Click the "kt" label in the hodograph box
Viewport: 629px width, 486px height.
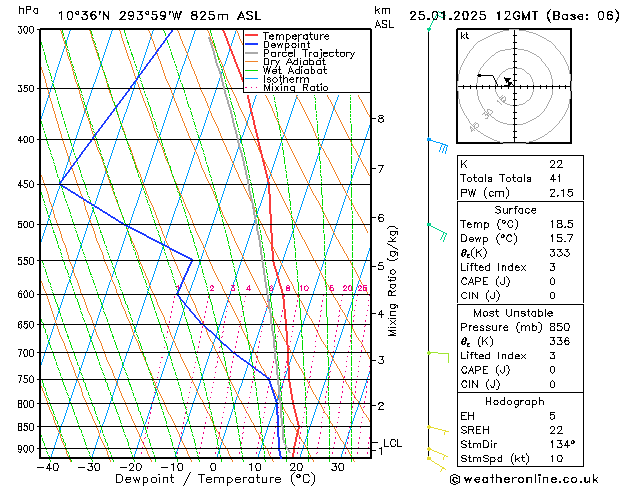click(465, 36)
